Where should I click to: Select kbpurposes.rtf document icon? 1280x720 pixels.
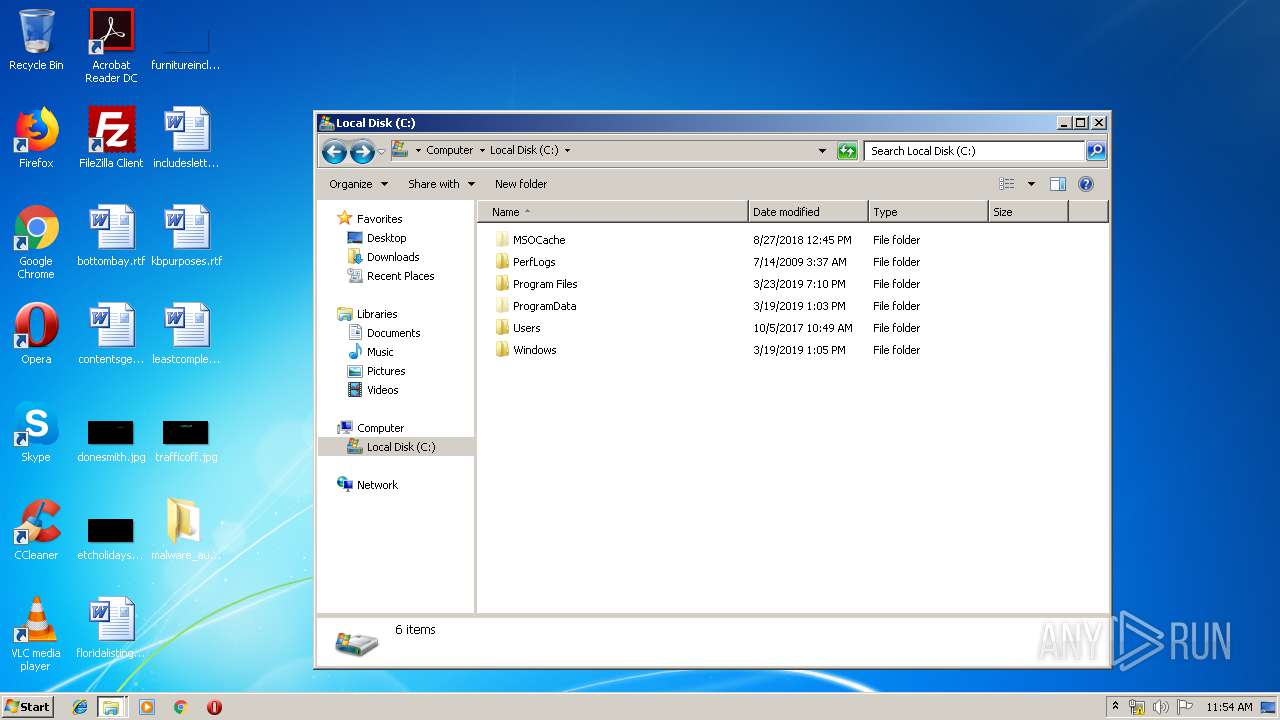(186, 236)
